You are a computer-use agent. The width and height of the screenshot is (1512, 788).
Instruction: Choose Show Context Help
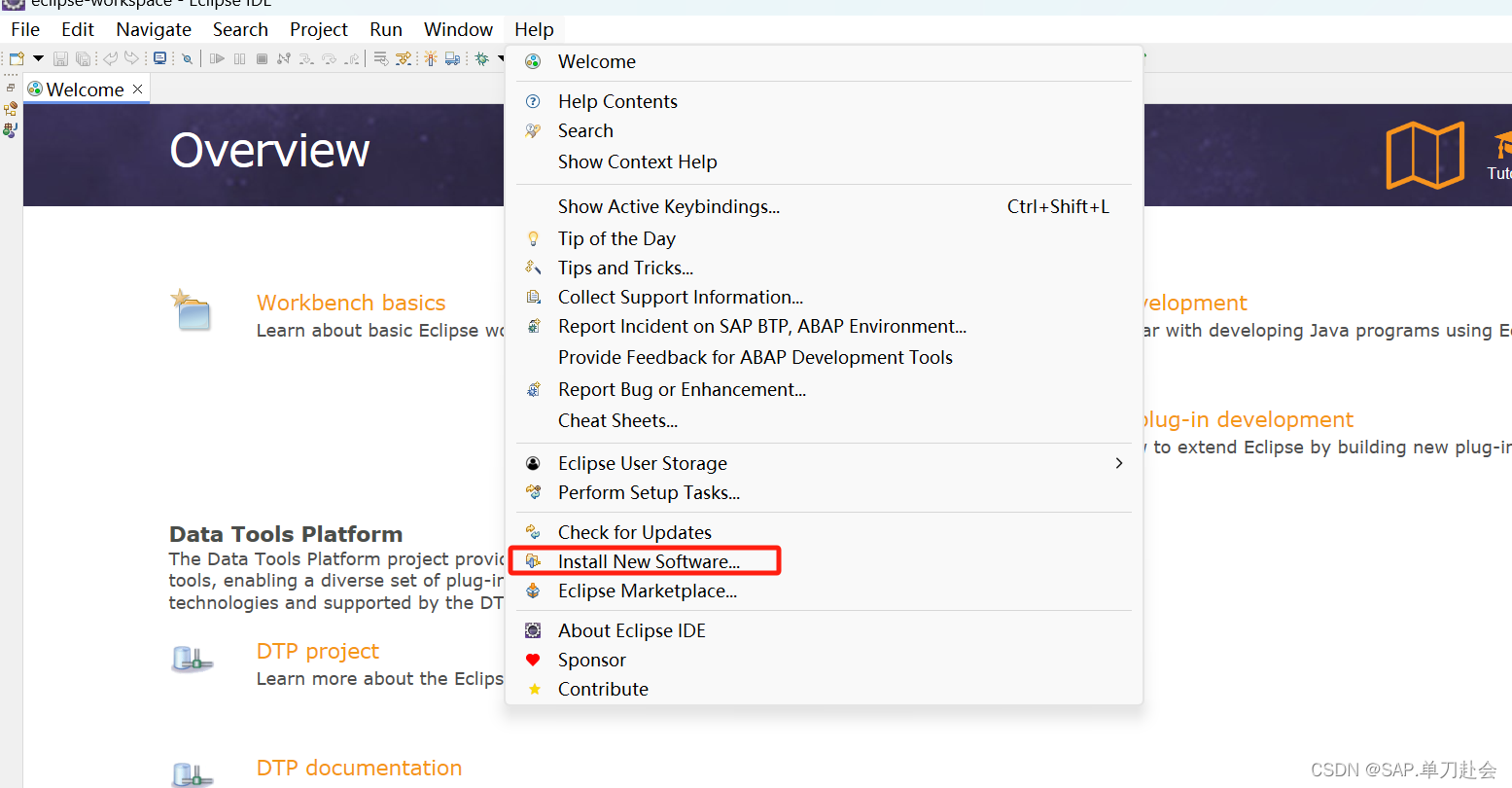click(824, 161)
